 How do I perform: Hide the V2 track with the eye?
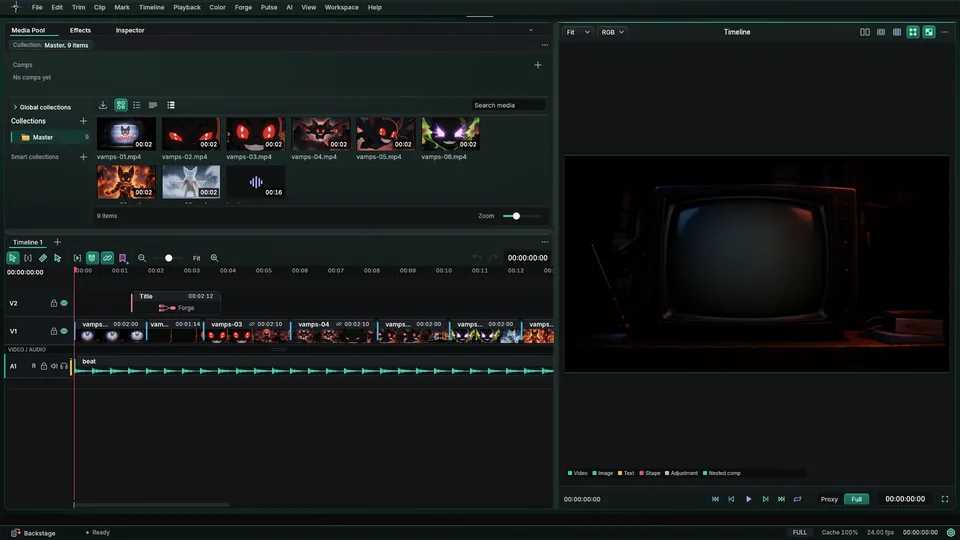click(64, 303)
